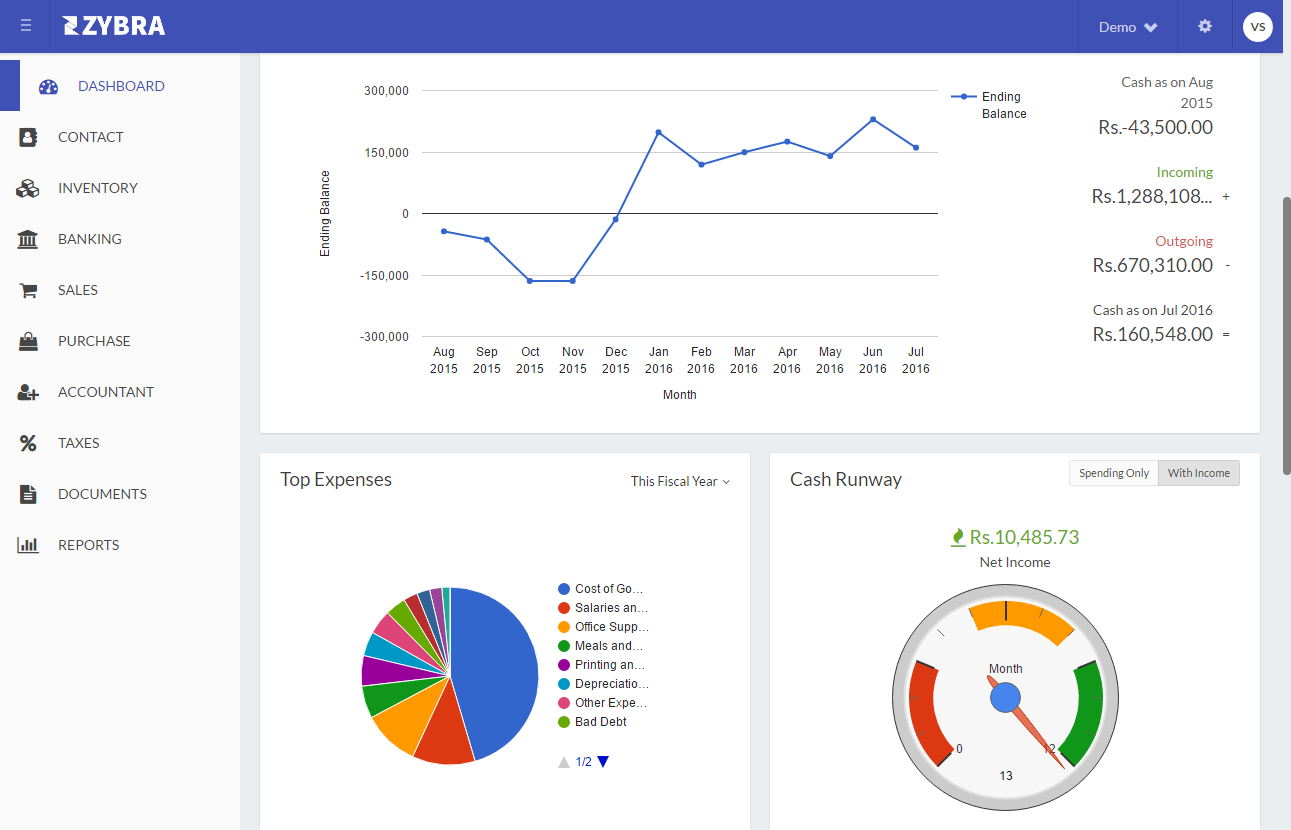
Task: Select the Cost of Go... blue legend swatch
Action: click(564, 589)
